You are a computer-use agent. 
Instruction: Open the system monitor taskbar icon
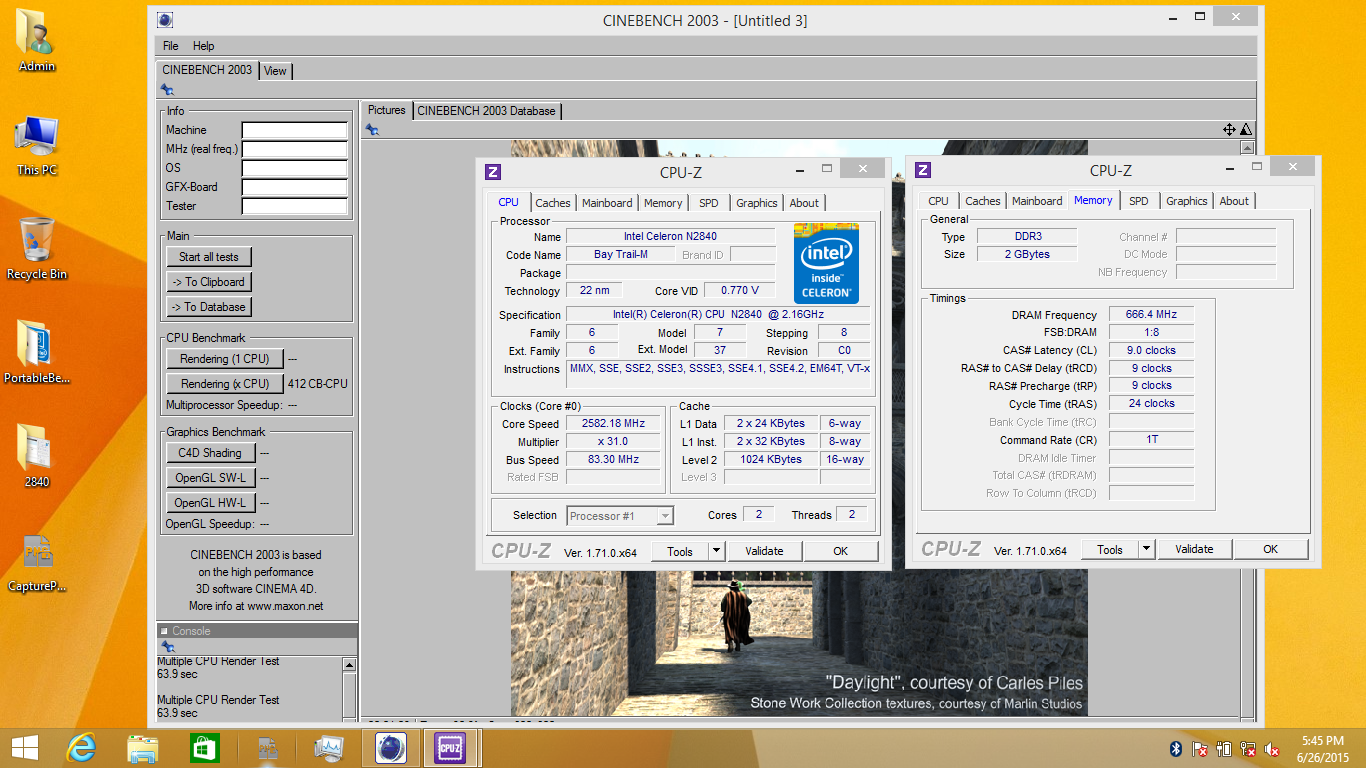(328, 747)
